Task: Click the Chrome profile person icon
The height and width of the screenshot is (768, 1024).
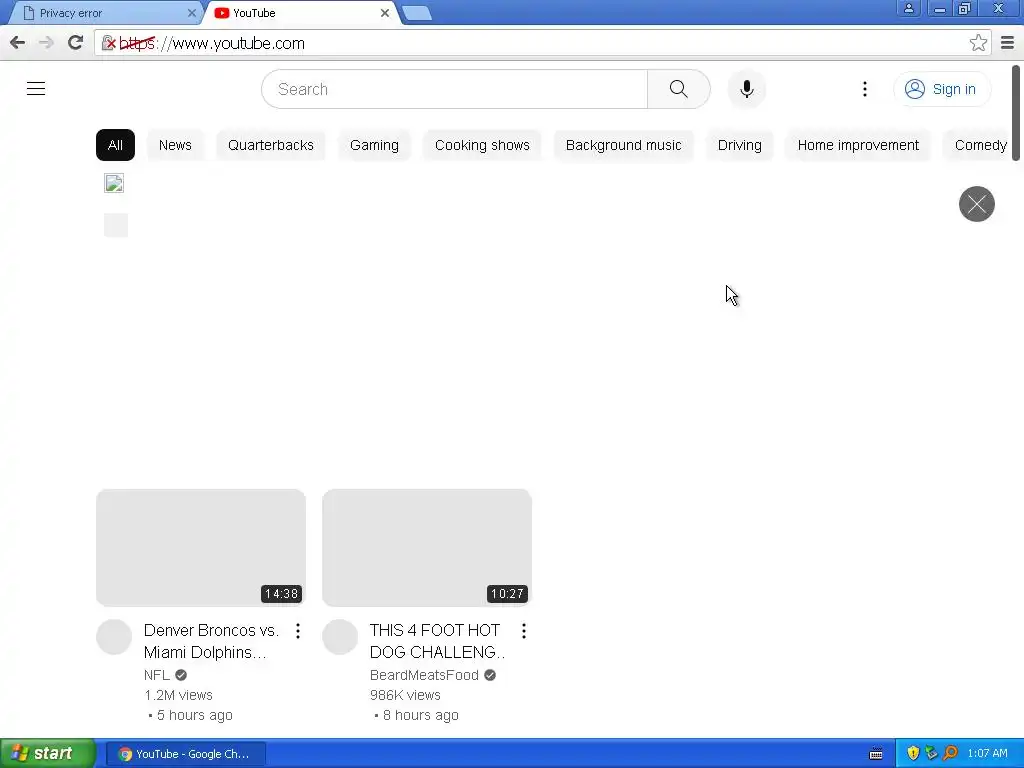Action: [908, 8]
